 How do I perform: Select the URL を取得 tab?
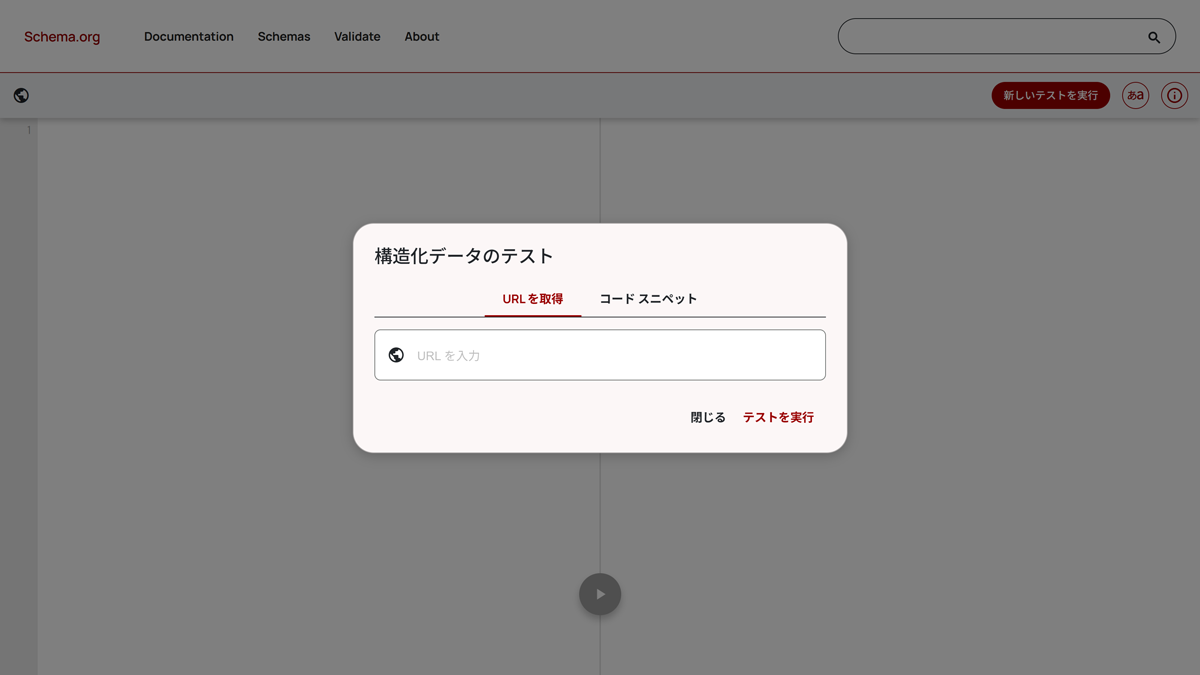tap(532, 298)
